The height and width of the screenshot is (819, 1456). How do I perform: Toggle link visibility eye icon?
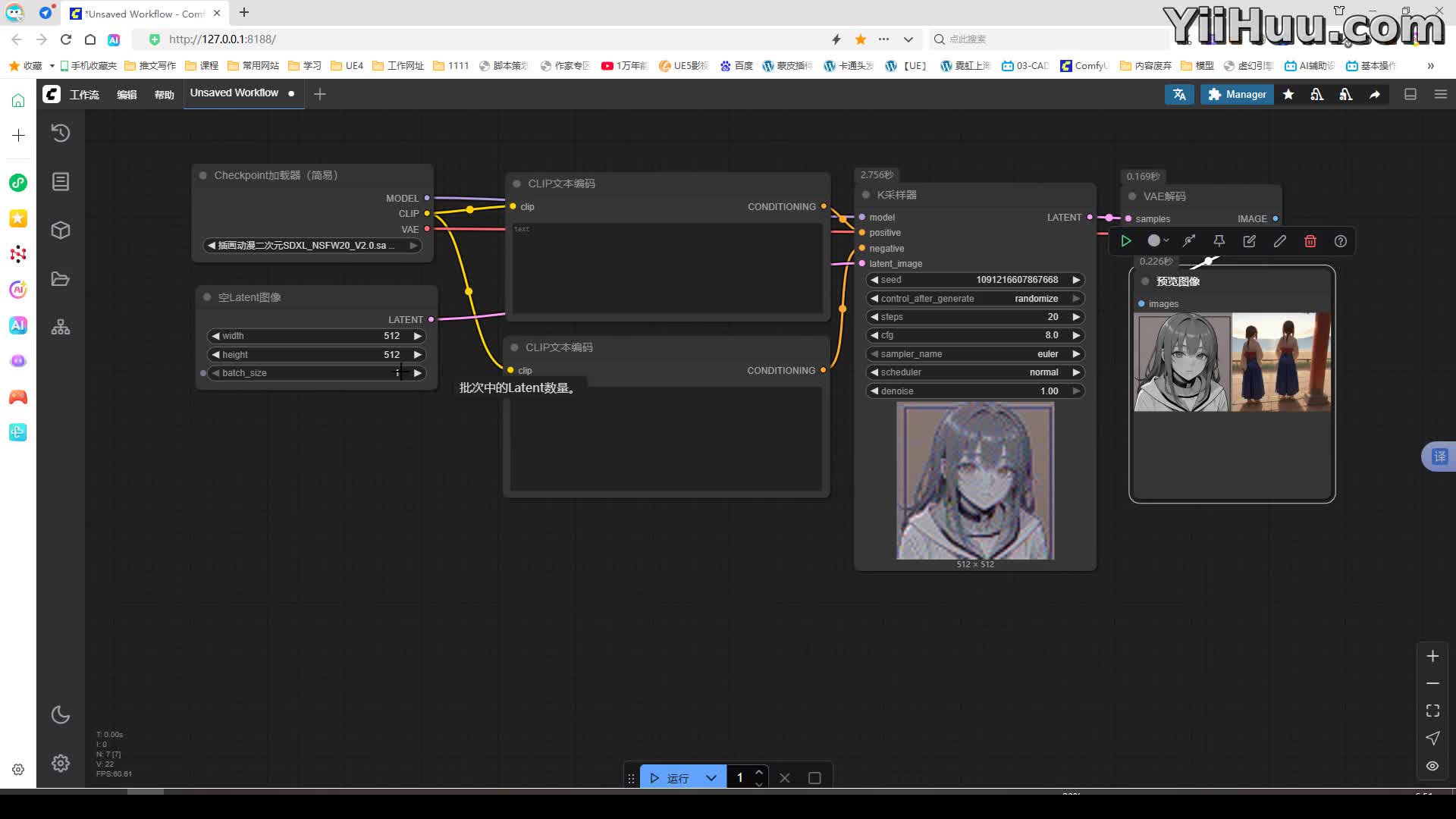coord(1432,766)
